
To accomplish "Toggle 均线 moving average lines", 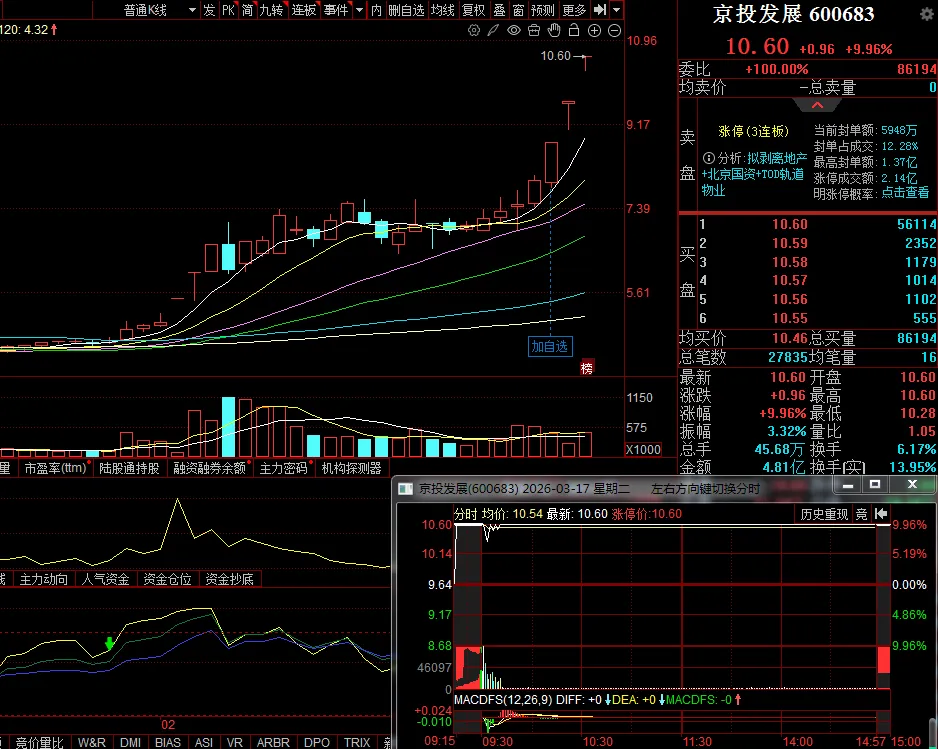I will point(443,10).
